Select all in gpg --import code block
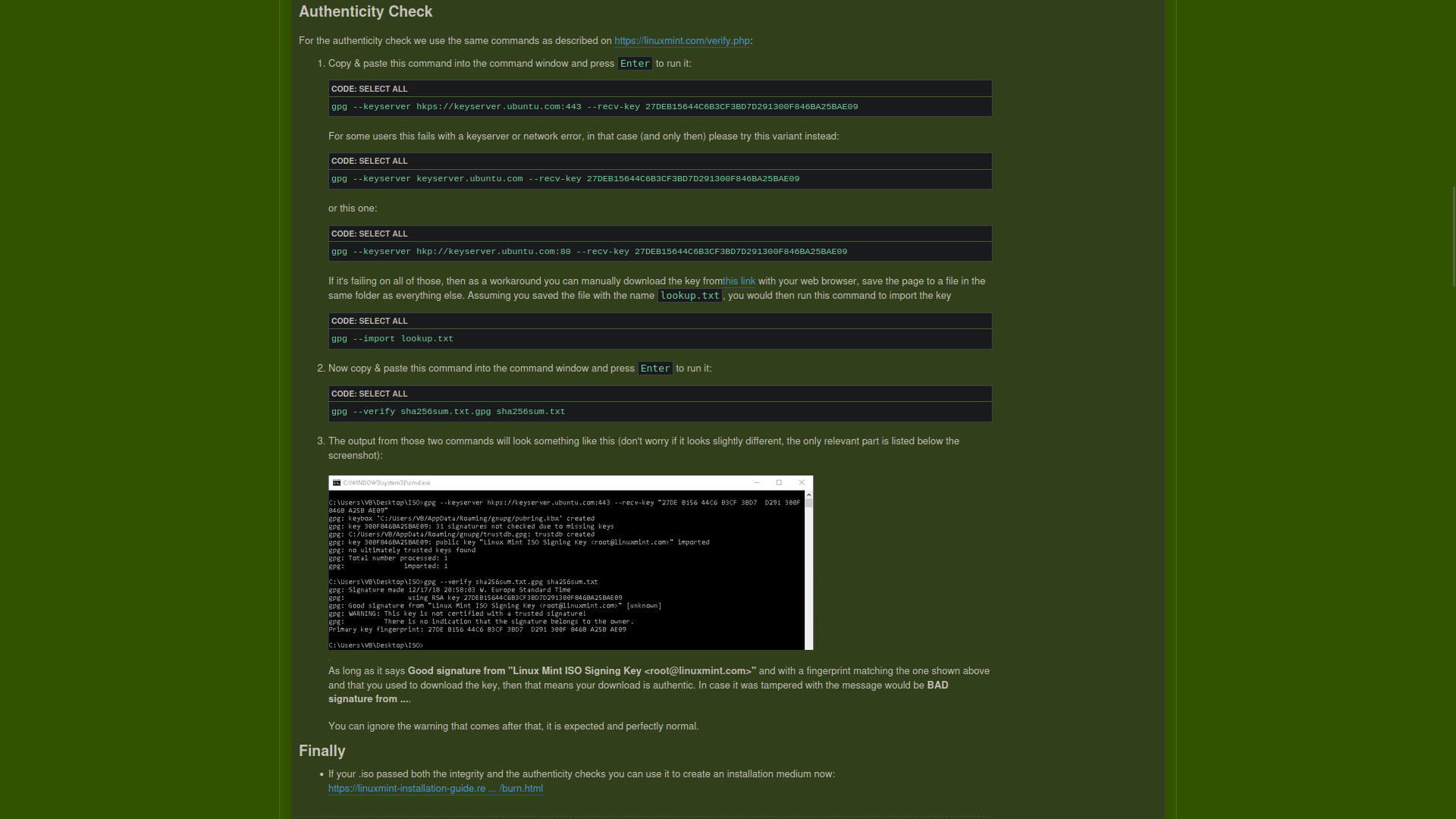Image resolution: width=1456 pixels, height=819 pixels. pyautogui.click(x=384, y=321)
